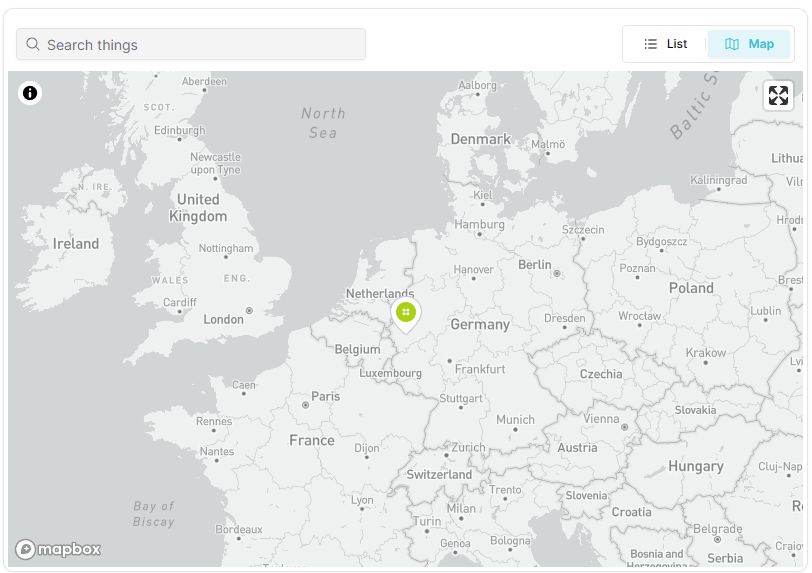Click the Ireland country label

pyautogui.click(x=76, y=243)
